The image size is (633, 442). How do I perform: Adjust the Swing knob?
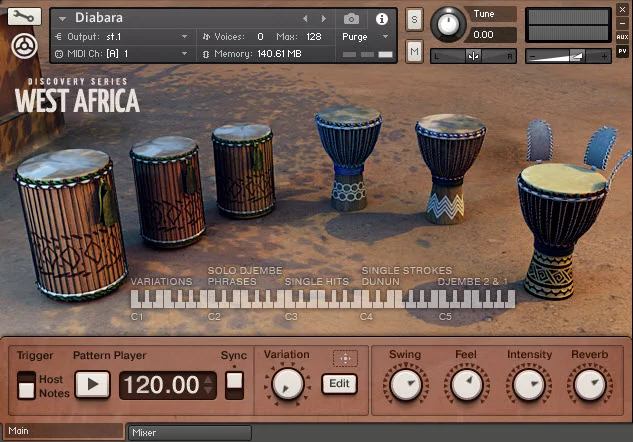(x=405, y=385)
